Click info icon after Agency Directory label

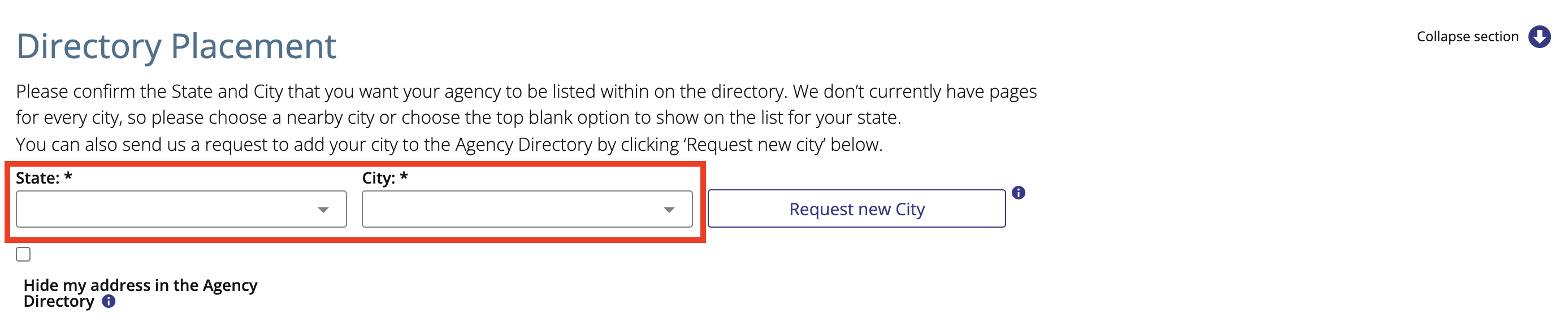(109, 302)
